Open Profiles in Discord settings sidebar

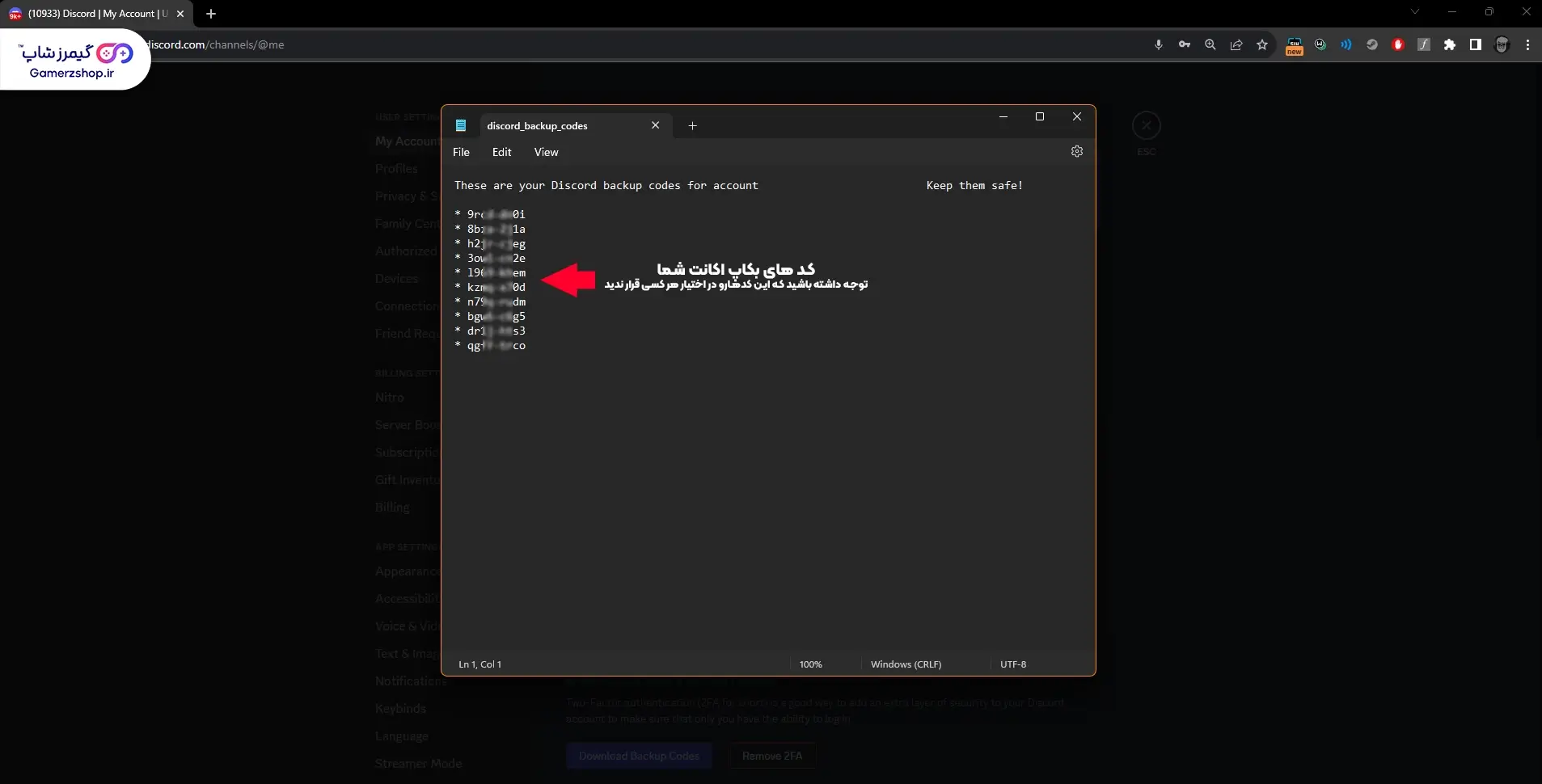396,168
